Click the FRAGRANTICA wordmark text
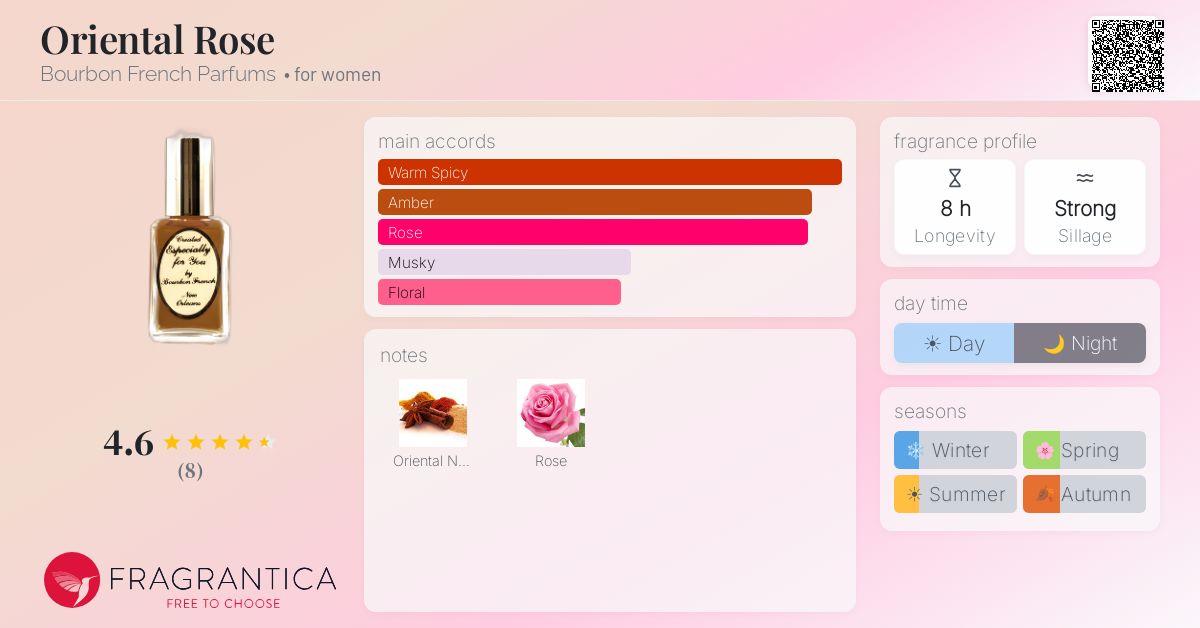This screenshot has width=1200, height=628. tap(222, 578)
